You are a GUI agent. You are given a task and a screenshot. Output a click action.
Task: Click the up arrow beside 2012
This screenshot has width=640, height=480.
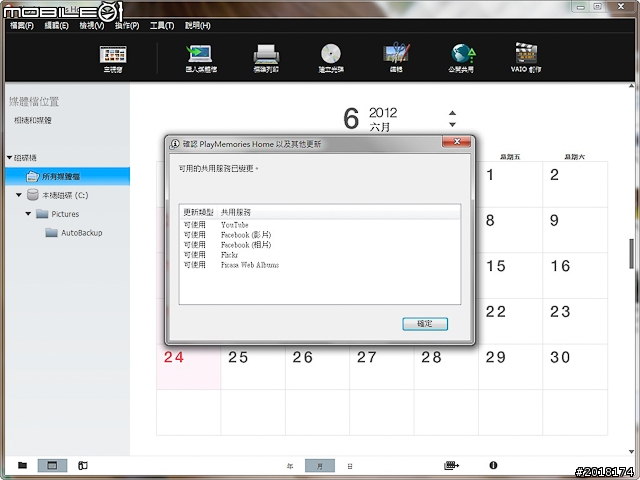pyautogui.click(x=452, y=114)
